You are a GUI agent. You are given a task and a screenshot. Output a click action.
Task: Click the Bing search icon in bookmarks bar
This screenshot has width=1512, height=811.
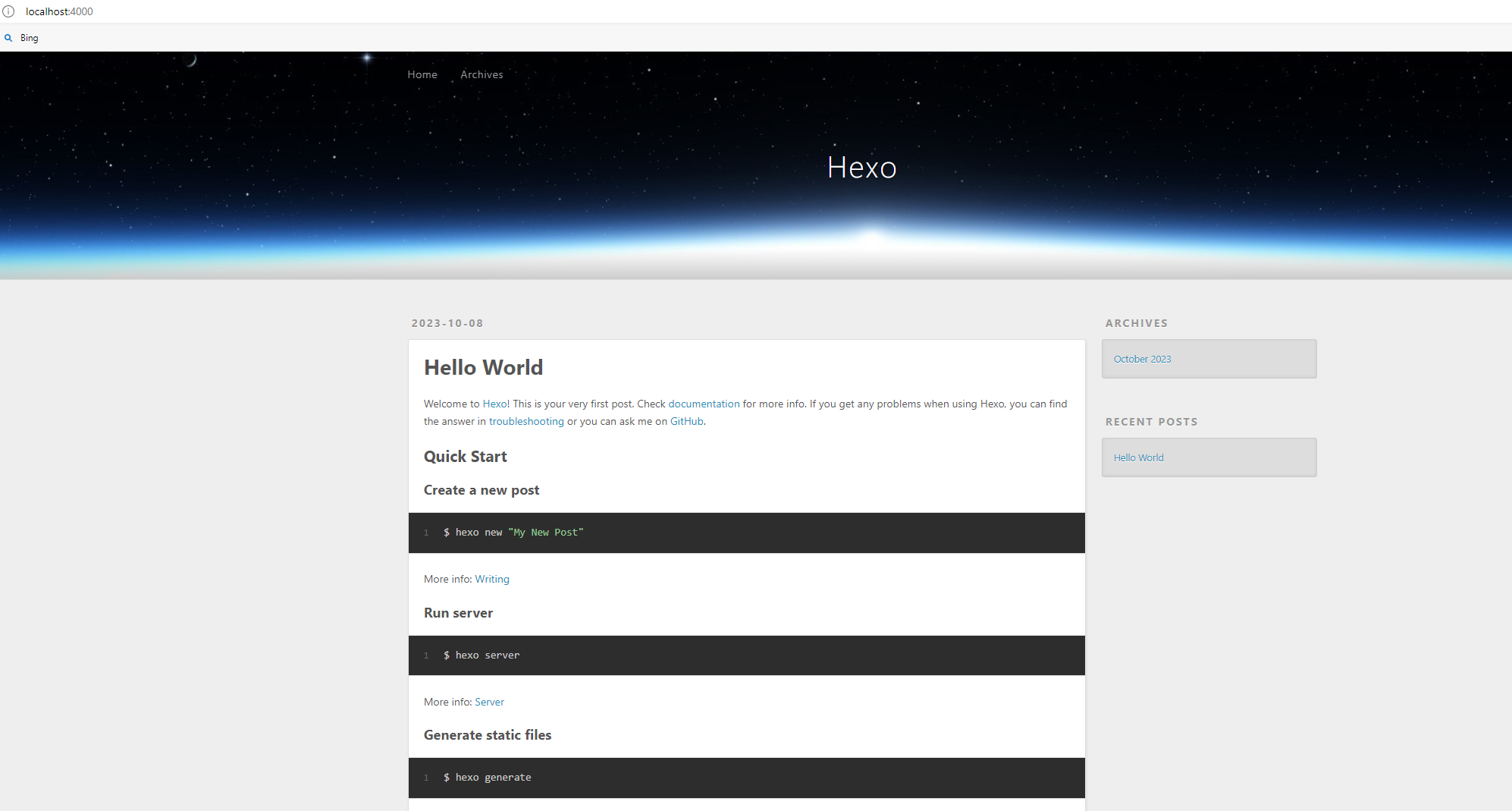coord(8,38)
